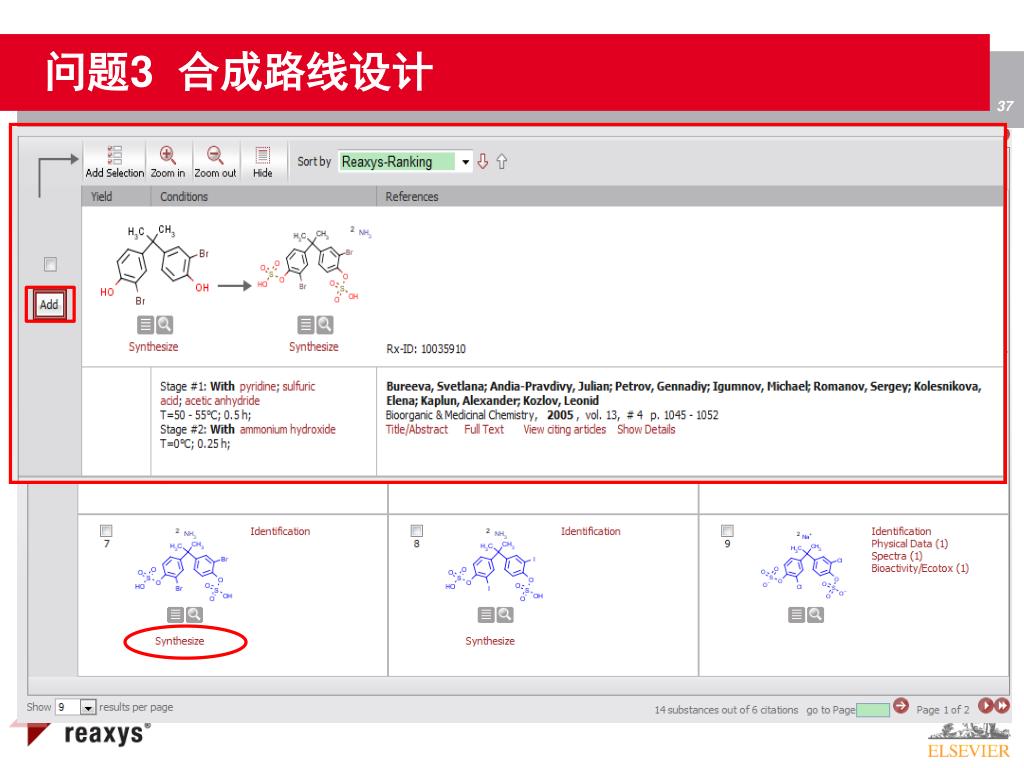Open the Title/Abstract link
Image resolution: width=1024 pixels, height=768 pixels.
click(x=417, y=430)
